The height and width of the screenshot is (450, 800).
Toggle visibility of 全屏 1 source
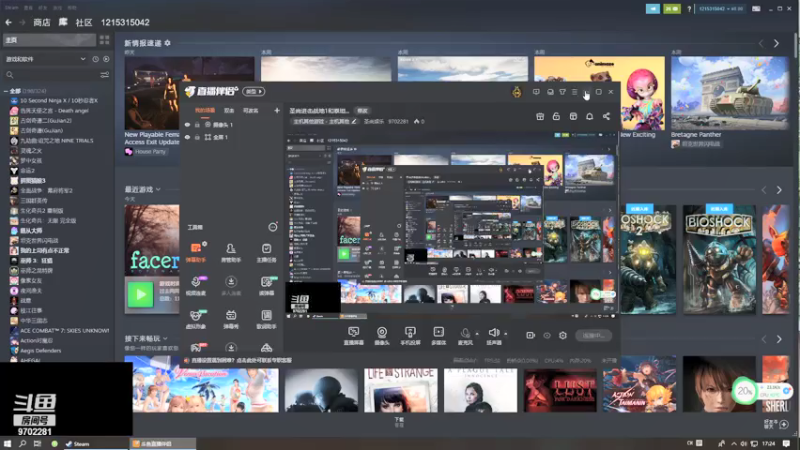coord(187,137)
